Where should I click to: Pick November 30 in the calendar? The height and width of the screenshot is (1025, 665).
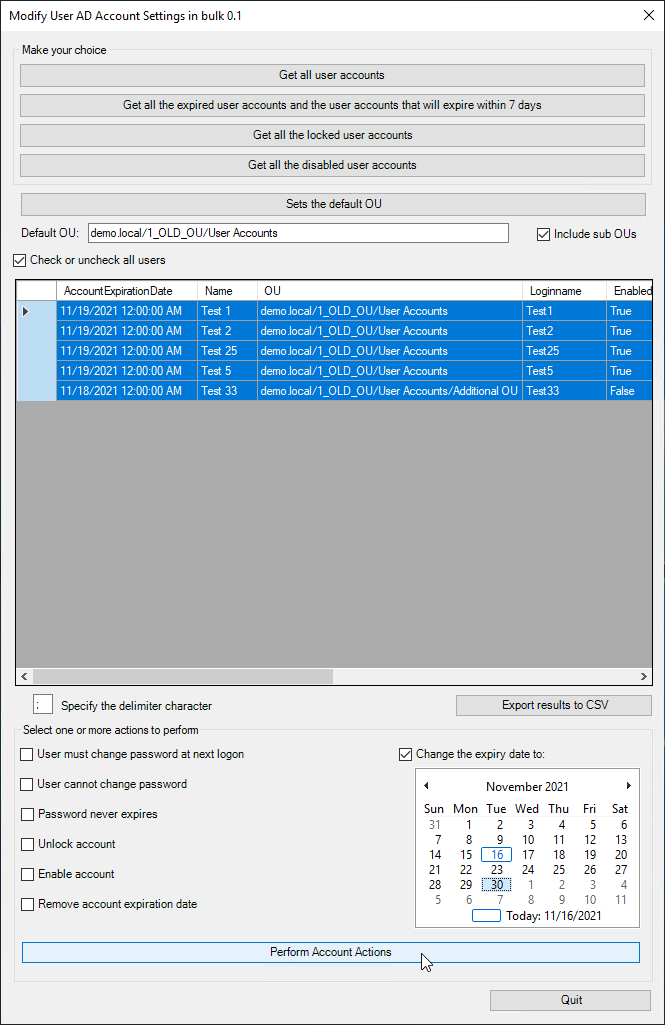pyautogui.click(x=496, y=885)
